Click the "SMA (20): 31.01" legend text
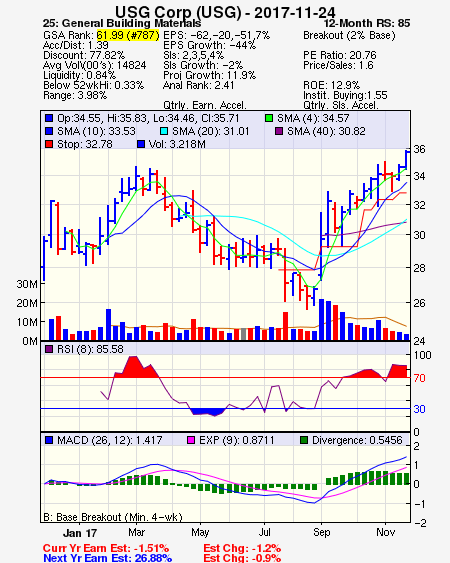This screenshot has width=450, height=563. (210, 131)
